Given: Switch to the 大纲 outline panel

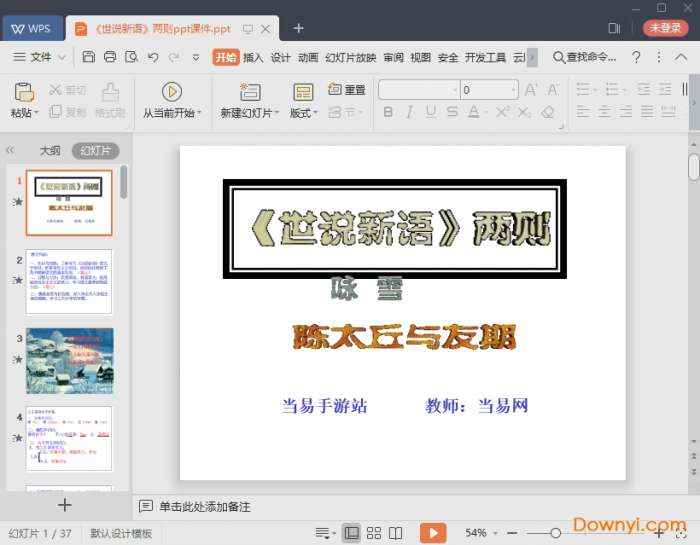Looking at the screenshot, I should pyautogui.click(x=50, y=151).
